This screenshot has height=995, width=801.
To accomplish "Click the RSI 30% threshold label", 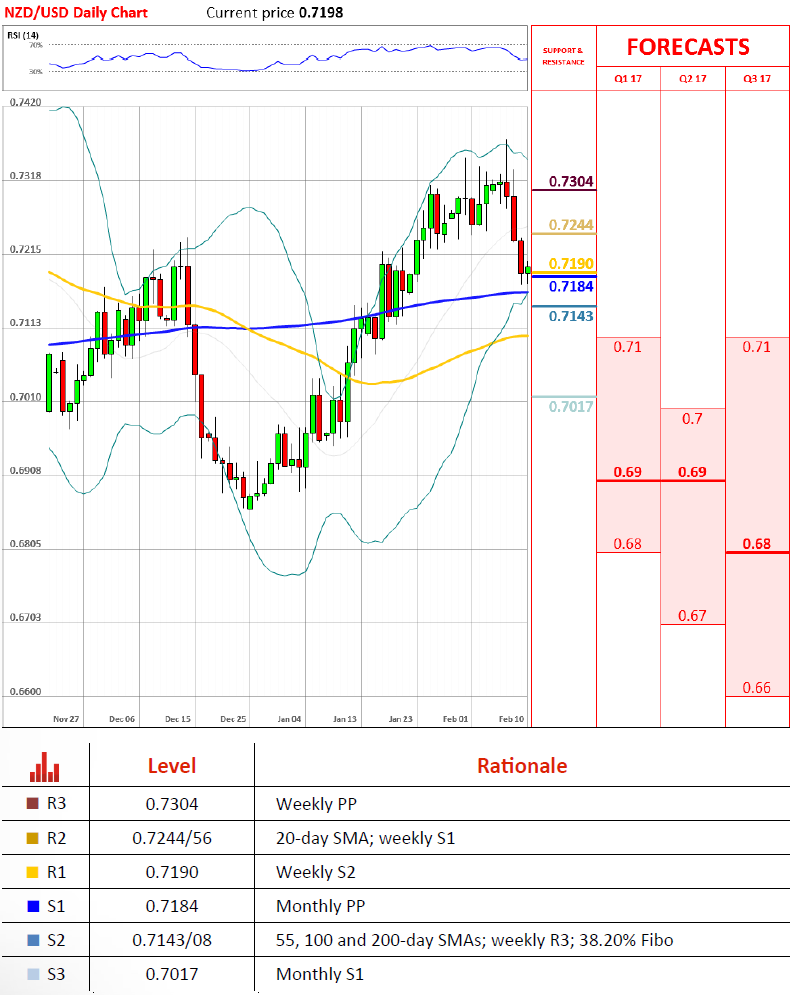I will coord(36,72).
